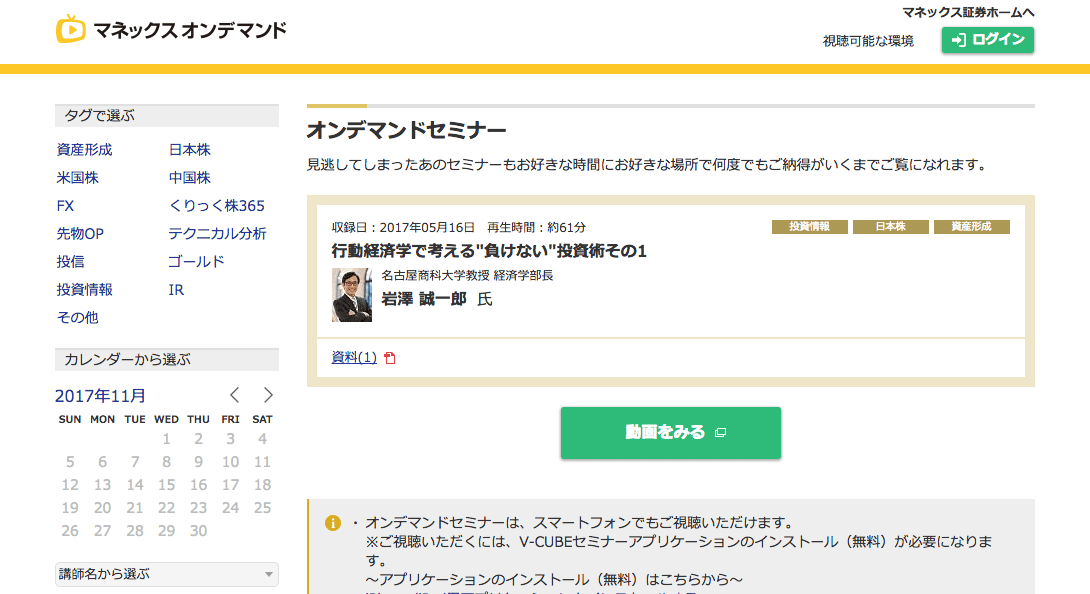Select the 日本株 tag in sidebar
Image resolution: width=1090 pixels, height=594 pixels.
pos(189,150)
